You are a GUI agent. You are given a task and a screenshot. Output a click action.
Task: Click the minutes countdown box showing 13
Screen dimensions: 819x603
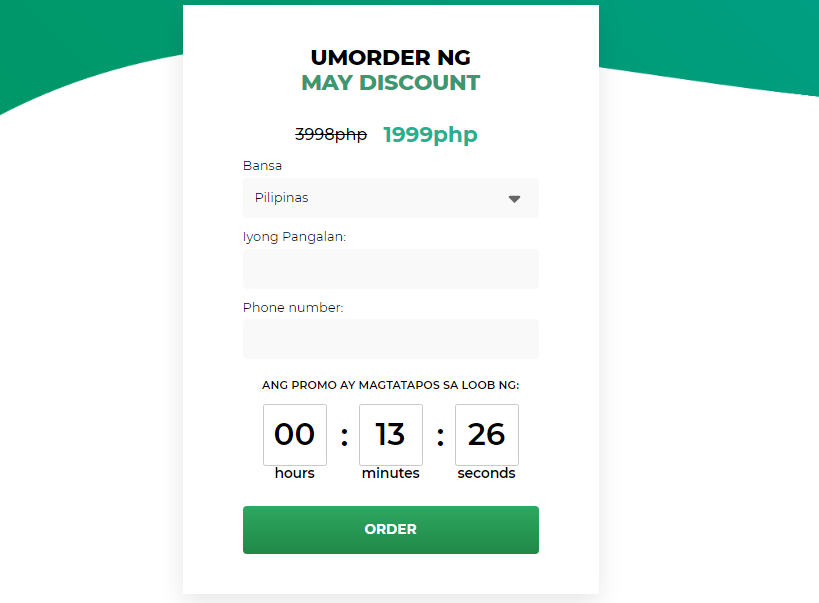point(391,435)
